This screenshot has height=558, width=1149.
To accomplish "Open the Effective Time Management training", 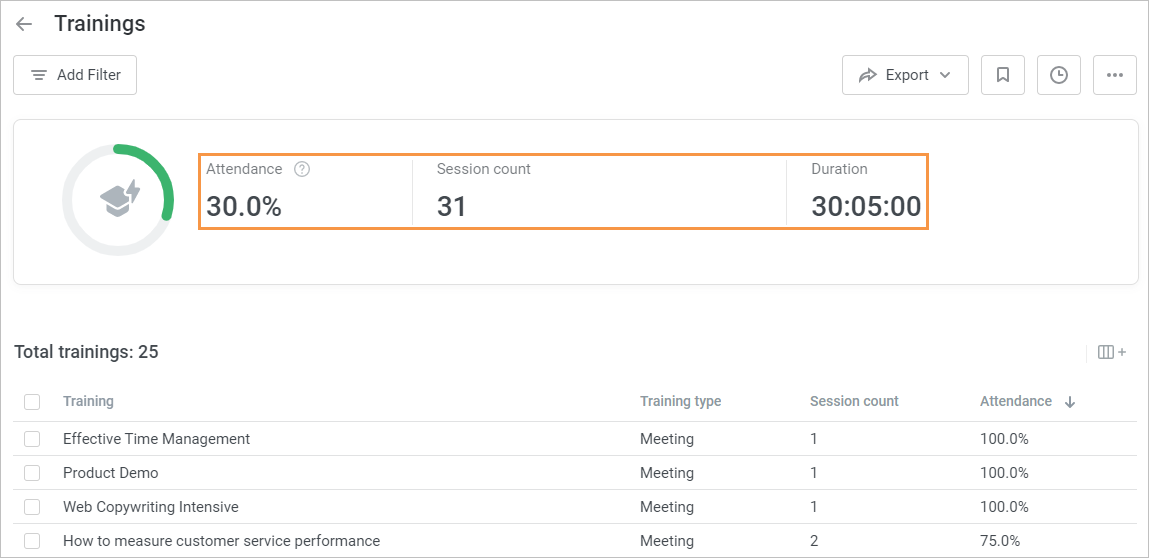I will [x=156, y=439].
